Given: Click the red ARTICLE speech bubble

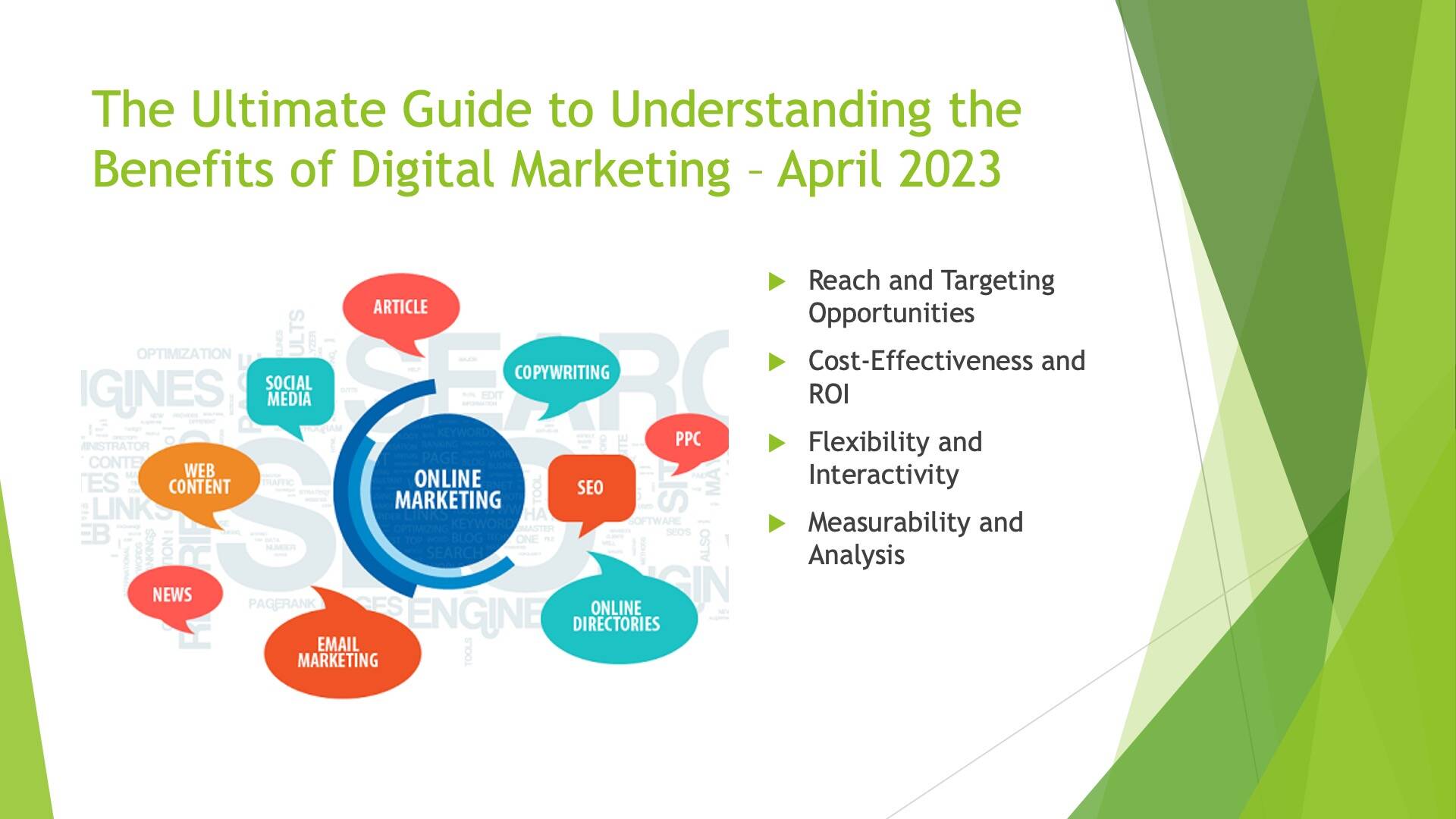Looking at the screenshot, I should pos(400,312).
